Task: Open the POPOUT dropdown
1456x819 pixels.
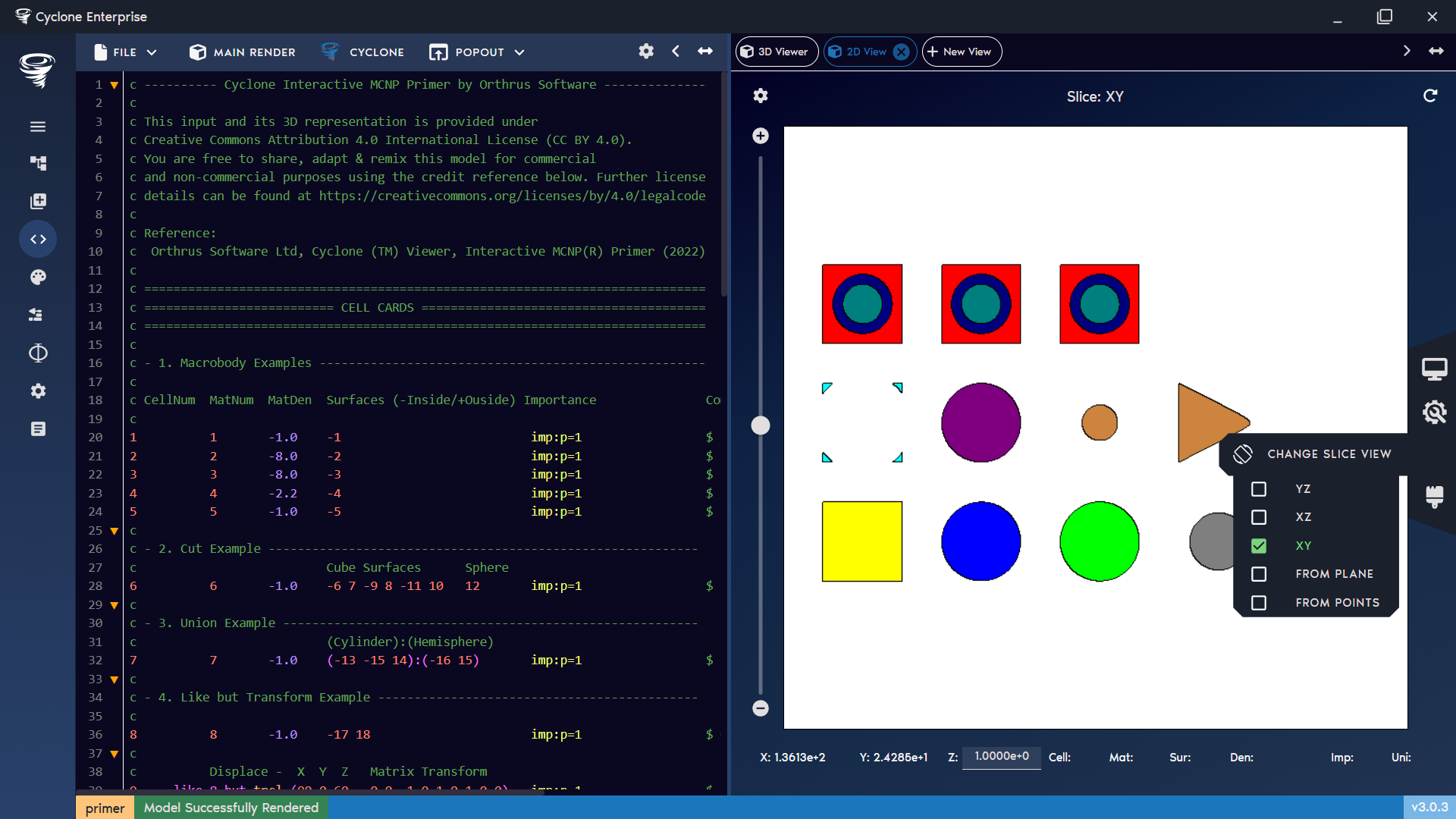Action: (477, 52)
